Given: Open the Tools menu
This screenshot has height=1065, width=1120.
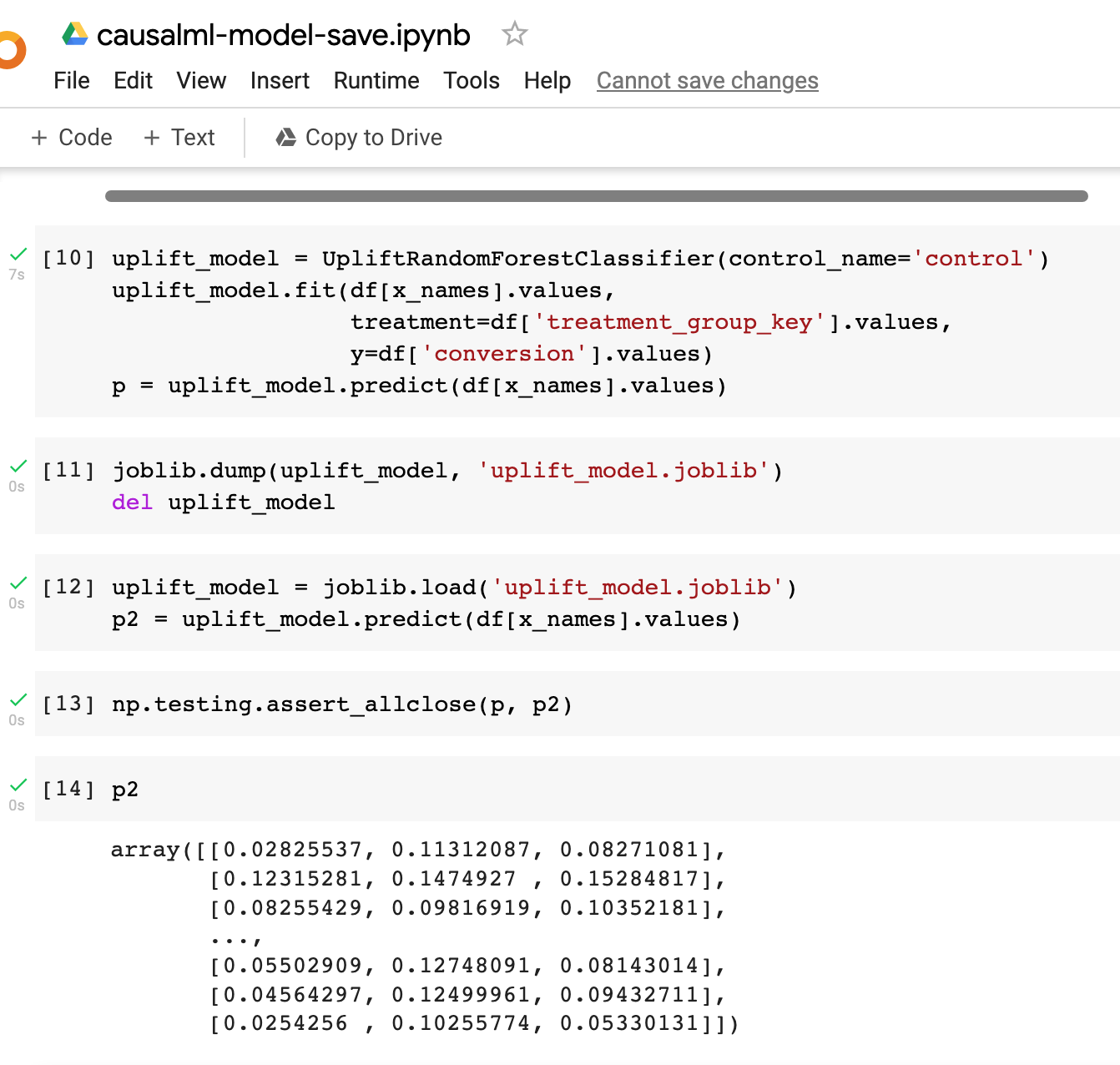Looking at the screenshot, I should point(471,80).
